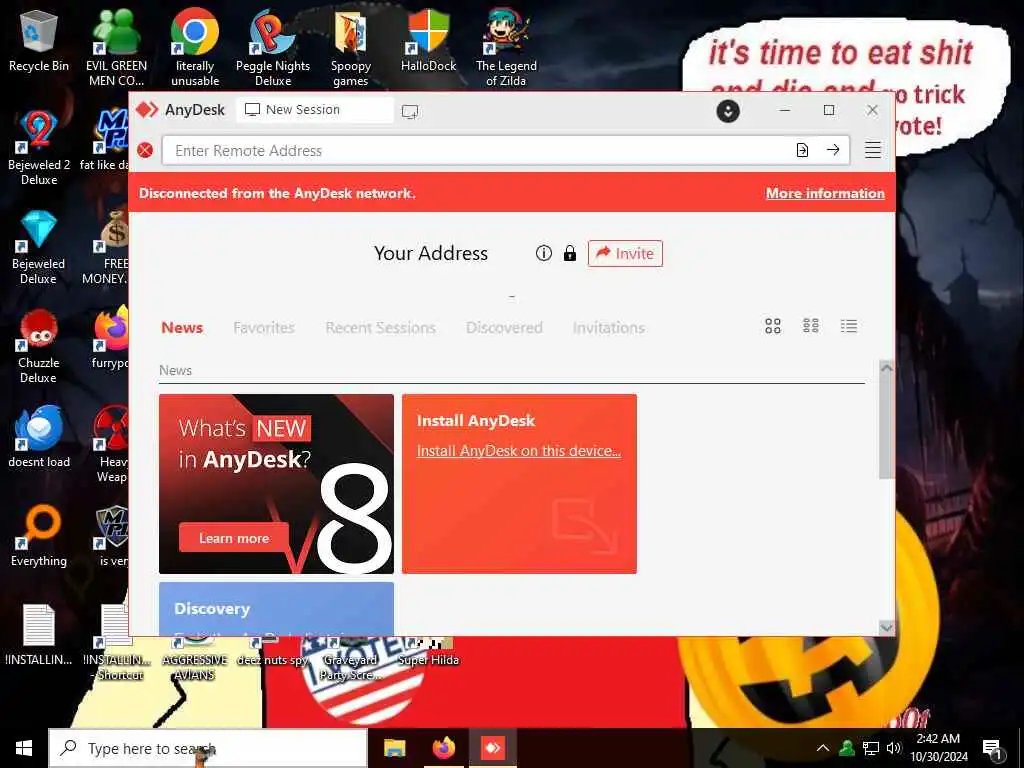The height and width of the screenshot is (768, 1024).
Task: Click the Learn more button
Action: [234, 538]
